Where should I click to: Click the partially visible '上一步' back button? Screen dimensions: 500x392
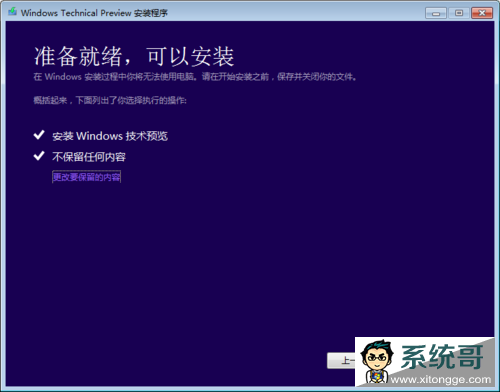[341, 360]
